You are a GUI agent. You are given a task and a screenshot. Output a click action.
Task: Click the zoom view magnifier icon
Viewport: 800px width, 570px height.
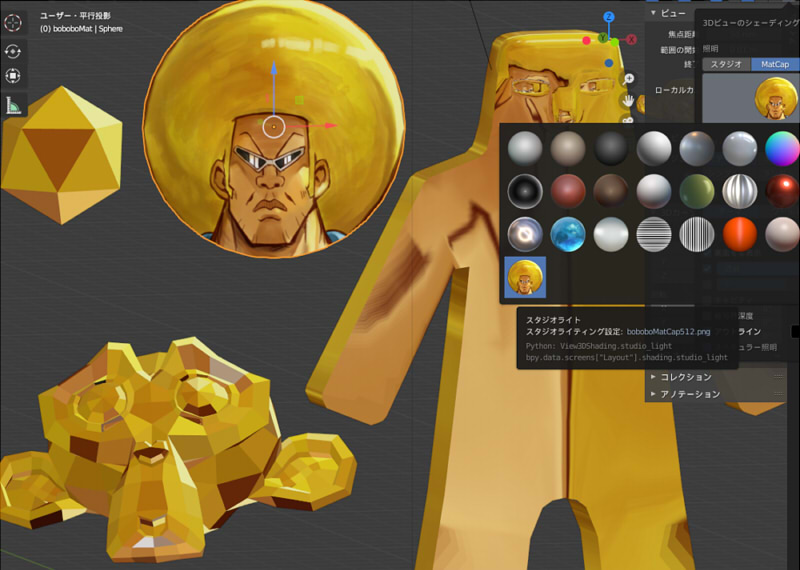tap(628, 79)
